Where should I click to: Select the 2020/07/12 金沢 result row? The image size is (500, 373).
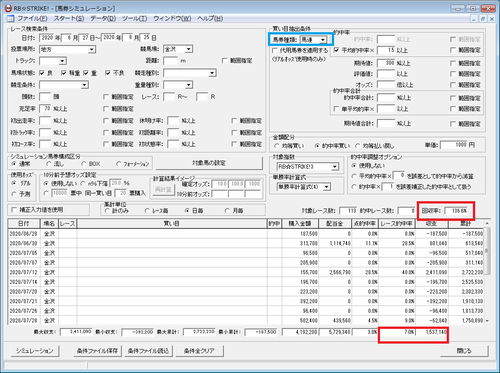pos(246,272)
